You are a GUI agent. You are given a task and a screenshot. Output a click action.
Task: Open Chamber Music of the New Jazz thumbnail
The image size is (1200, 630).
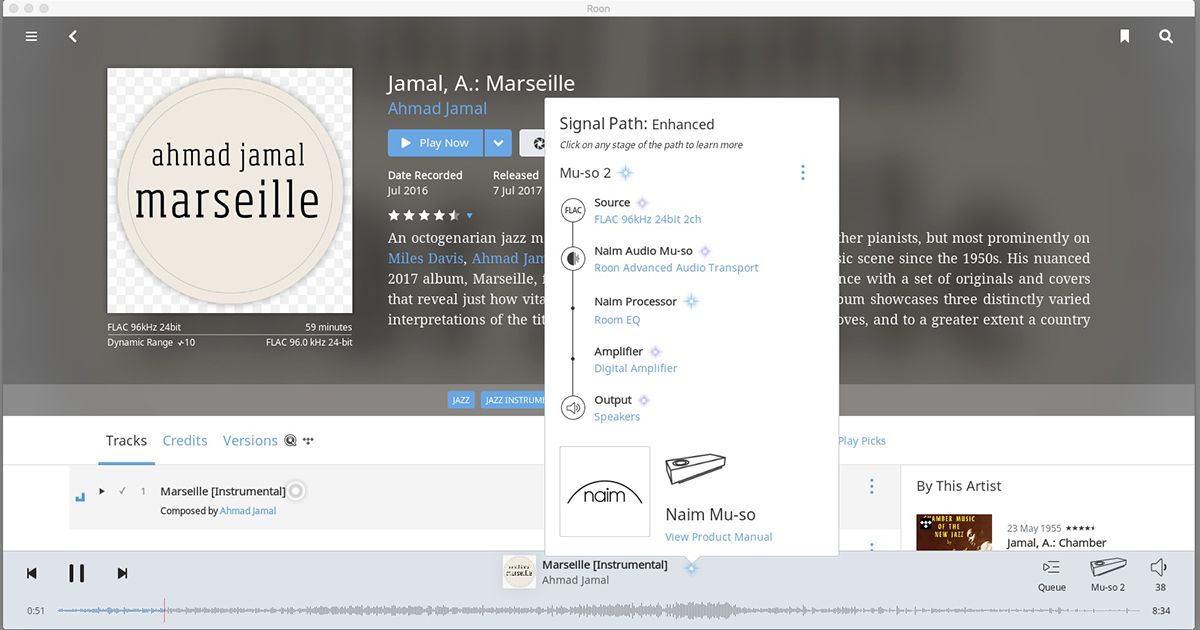[954, 532]
